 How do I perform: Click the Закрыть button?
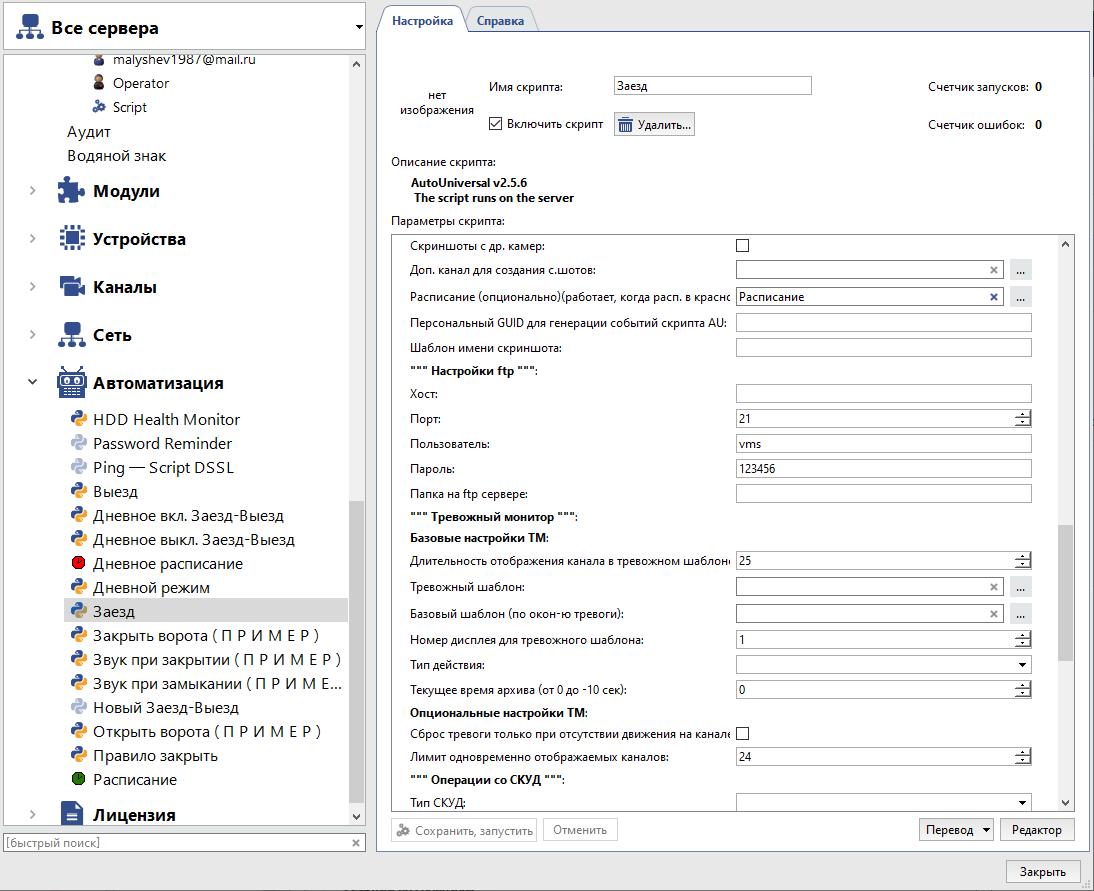(1042, 872)
